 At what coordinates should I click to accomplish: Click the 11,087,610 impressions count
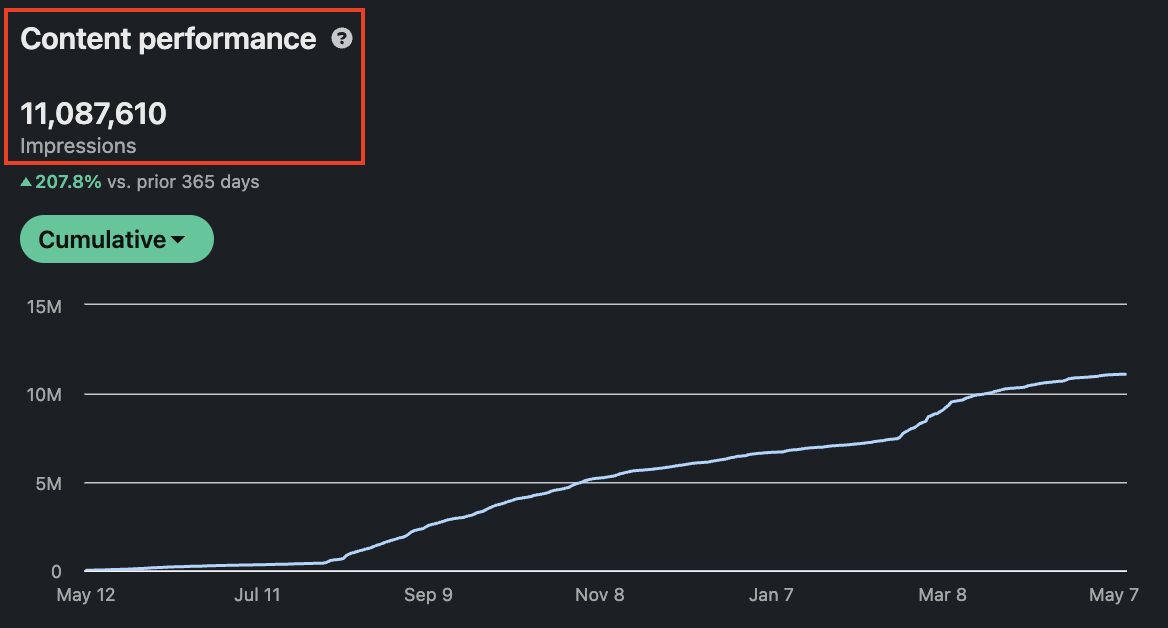[93, 114]
